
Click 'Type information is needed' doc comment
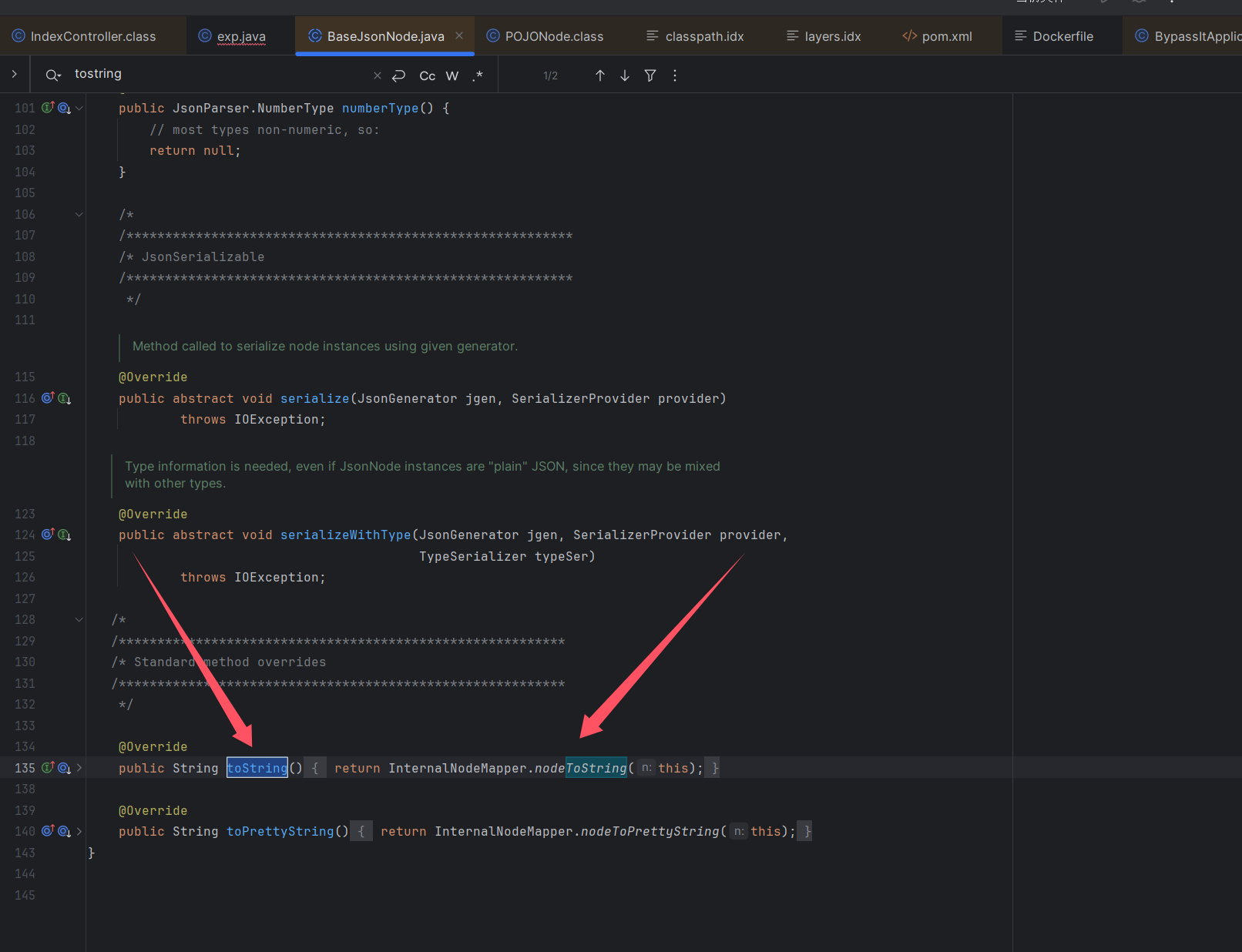pos(422,474)
